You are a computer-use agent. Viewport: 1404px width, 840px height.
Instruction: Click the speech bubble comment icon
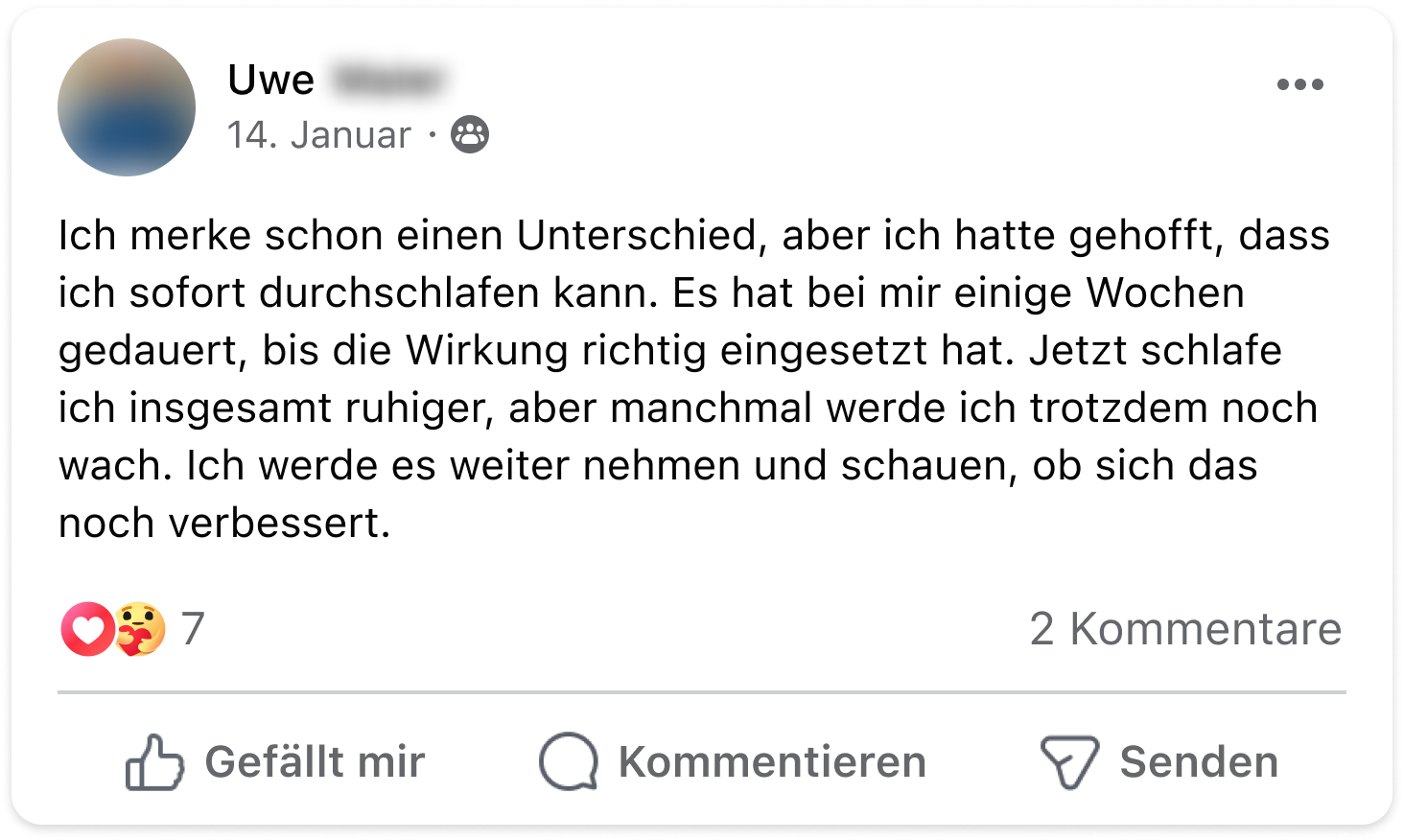click(x=568, y=762)
